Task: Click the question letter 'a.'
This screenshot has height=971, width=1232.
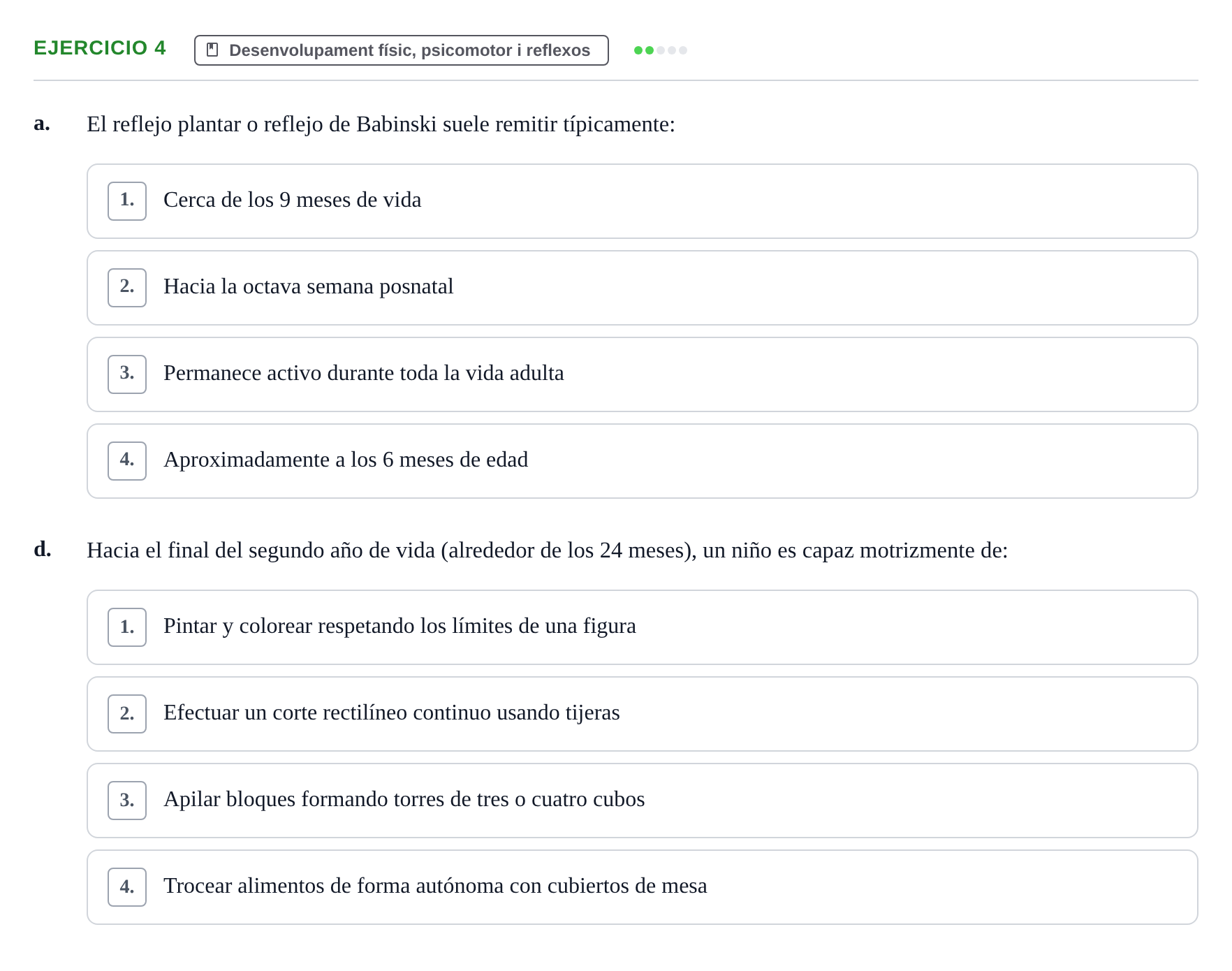Action: point(42,124)
